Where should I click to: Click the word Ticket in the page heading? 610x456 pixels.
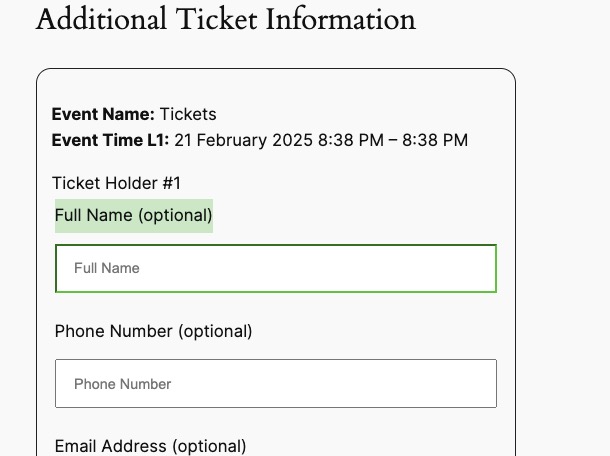point(216,19)
